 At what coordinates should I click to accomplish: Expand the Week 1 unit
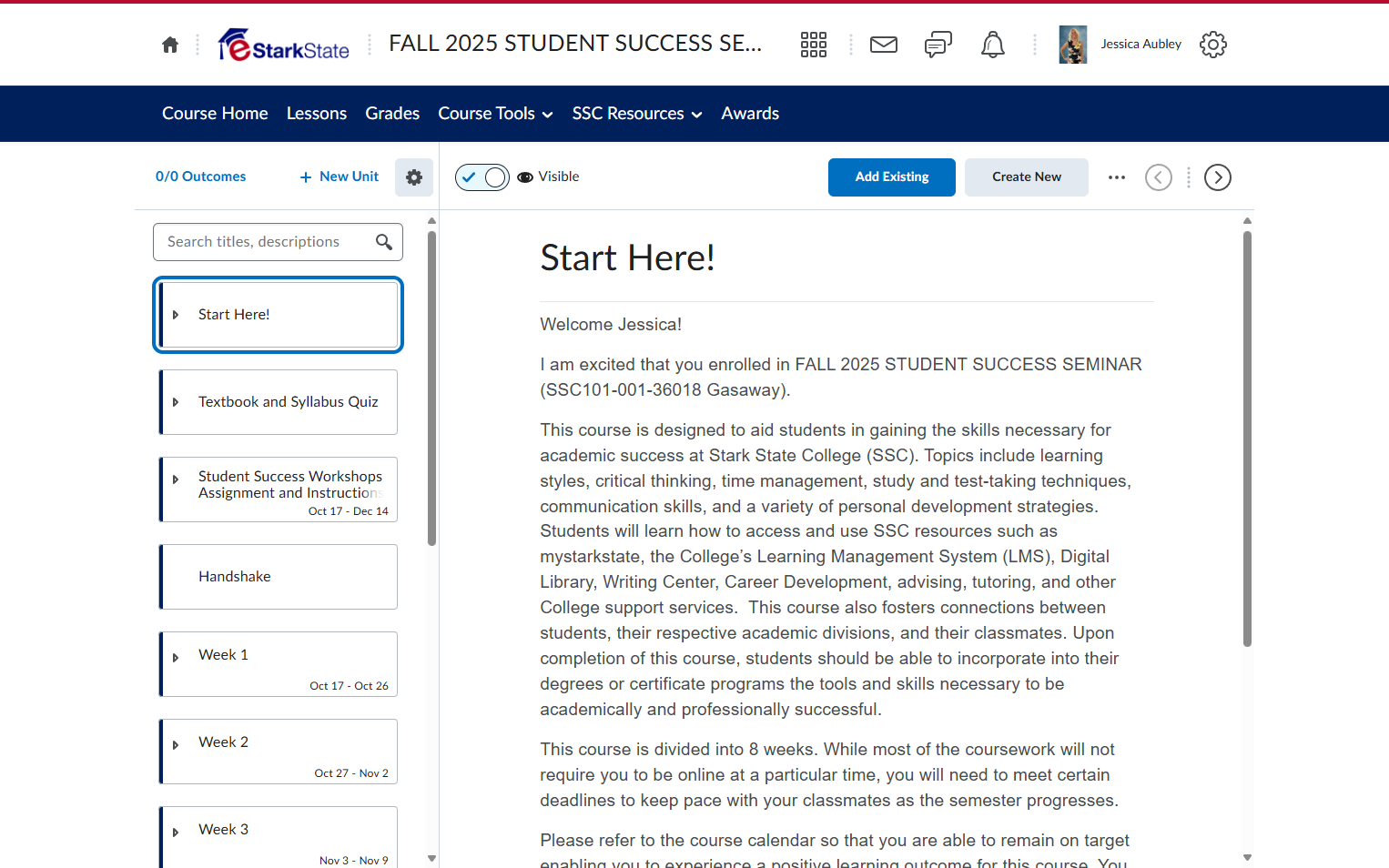[176, 658]
